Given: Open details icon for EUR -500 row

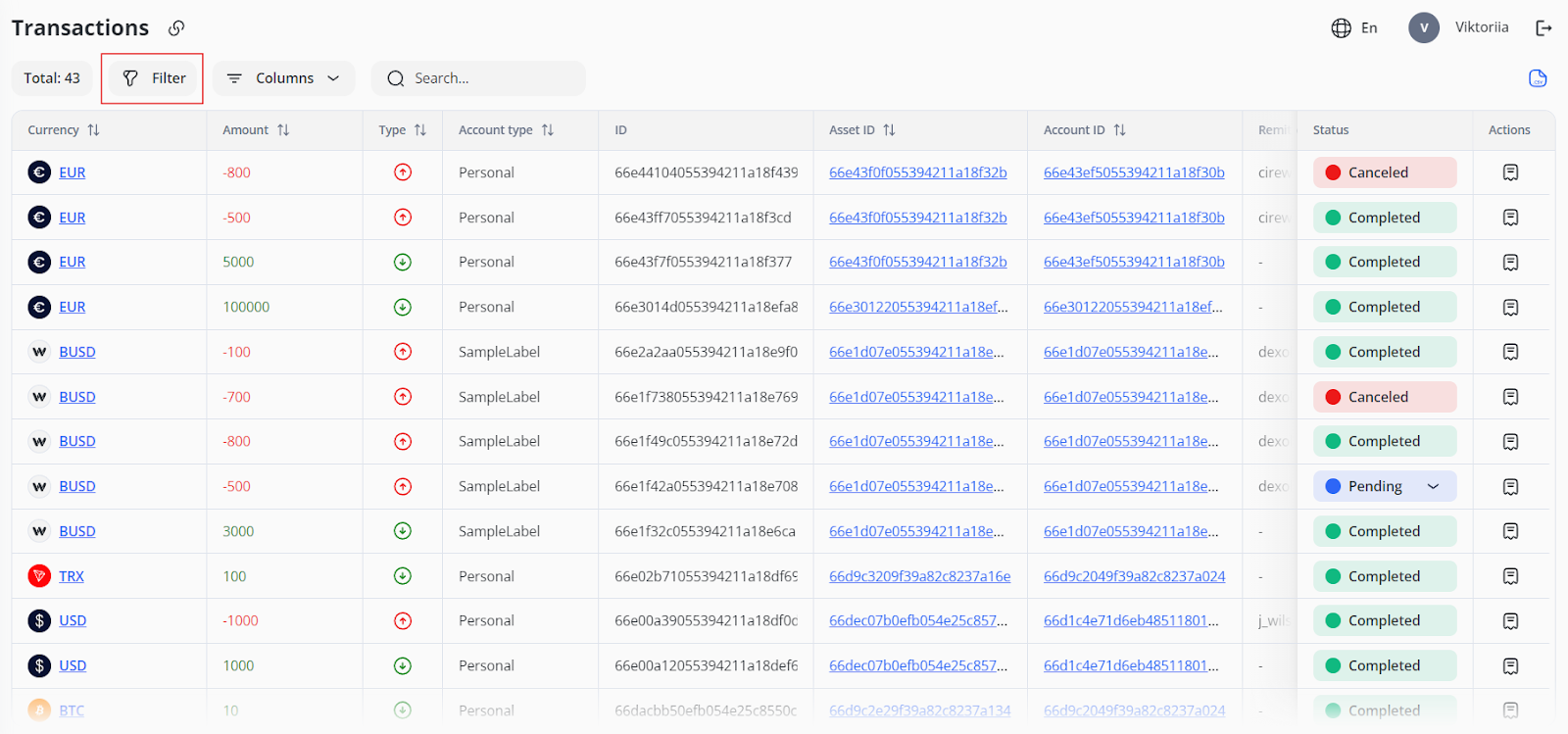Looking at the screenshot, I should click(x=1510, y=218).
